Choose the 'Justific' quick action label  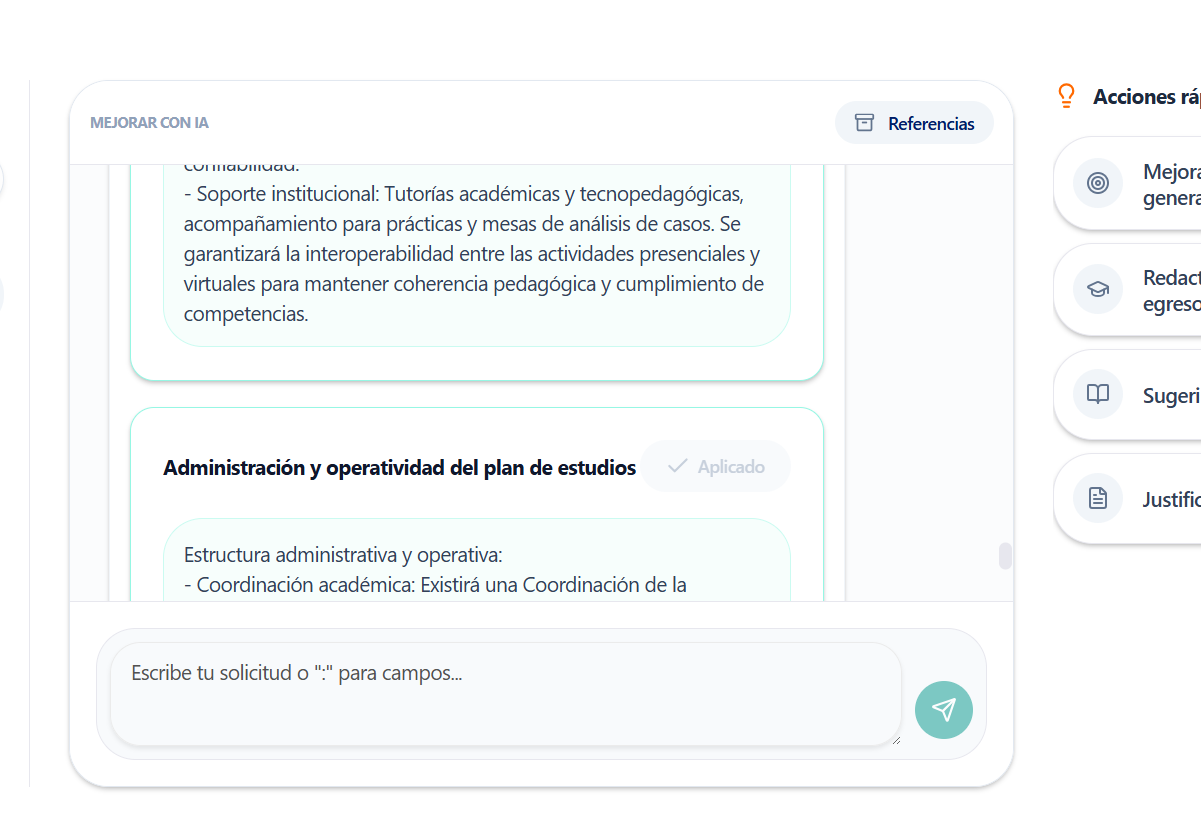pos(1171,499)
